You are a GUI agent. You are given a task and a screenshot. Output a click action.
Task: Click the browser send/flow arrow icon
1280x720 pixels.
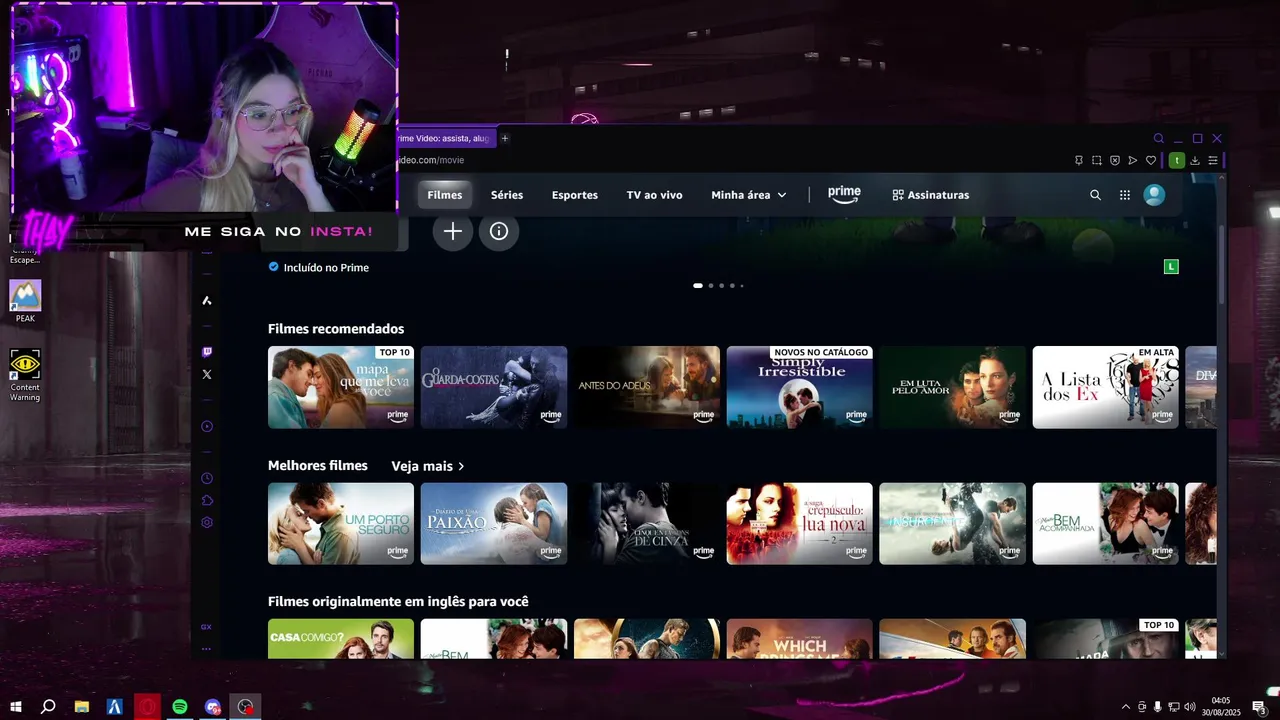pyautogui.click(x=1133, y=160)
